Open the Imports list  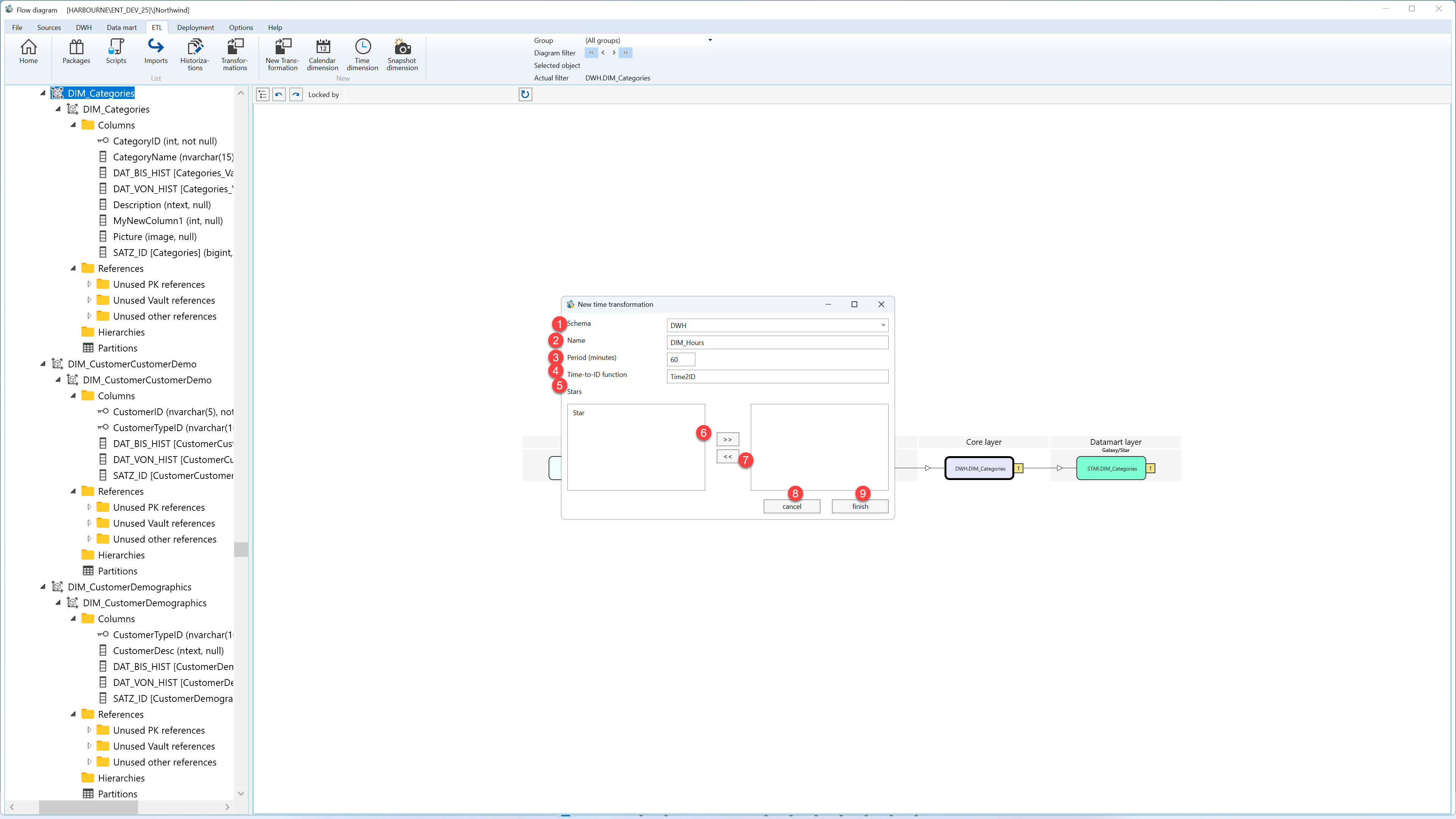click(x=155, y=52)
